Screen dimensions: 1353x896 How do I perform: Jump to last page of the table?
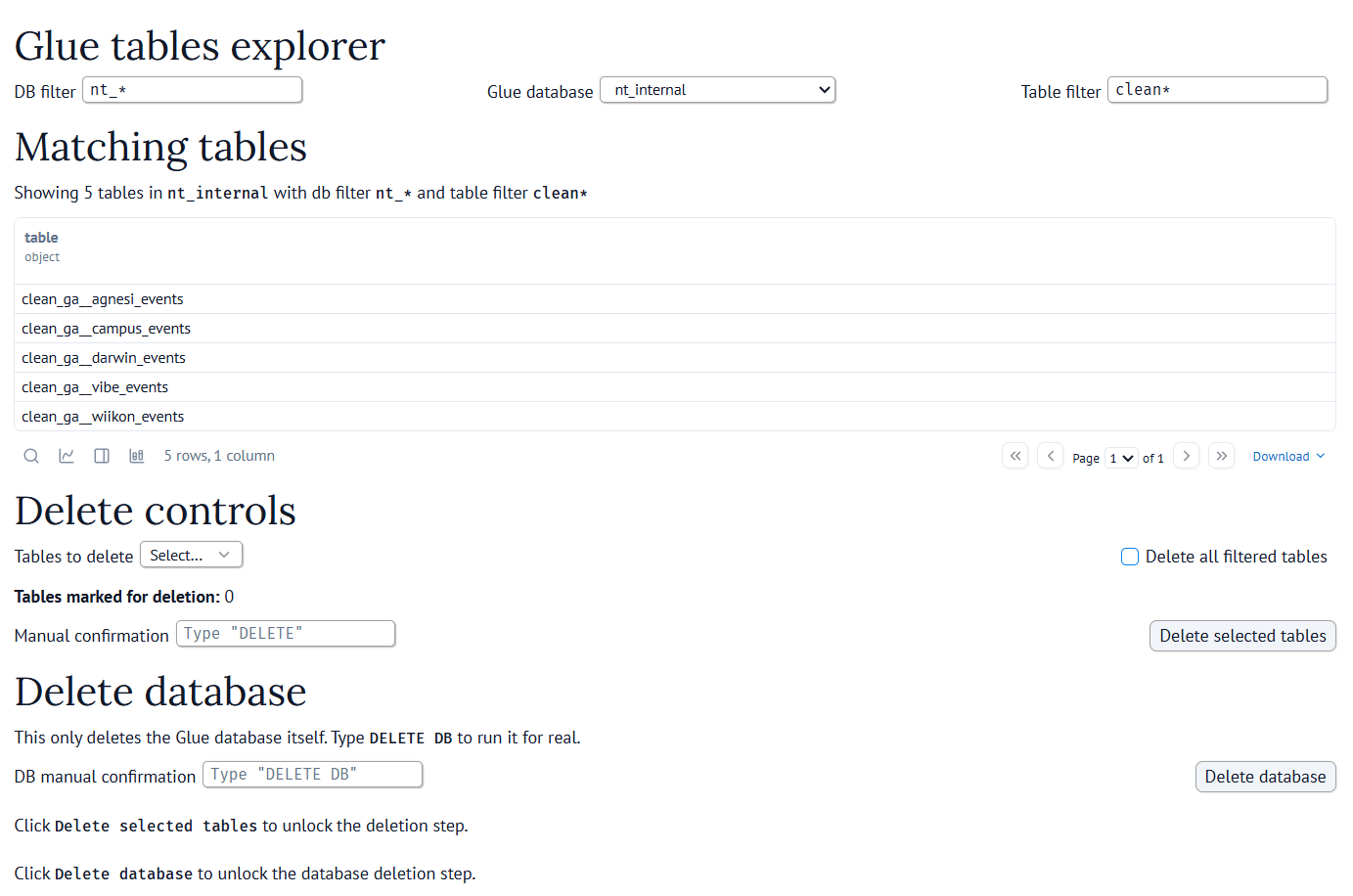[1221, 455]
